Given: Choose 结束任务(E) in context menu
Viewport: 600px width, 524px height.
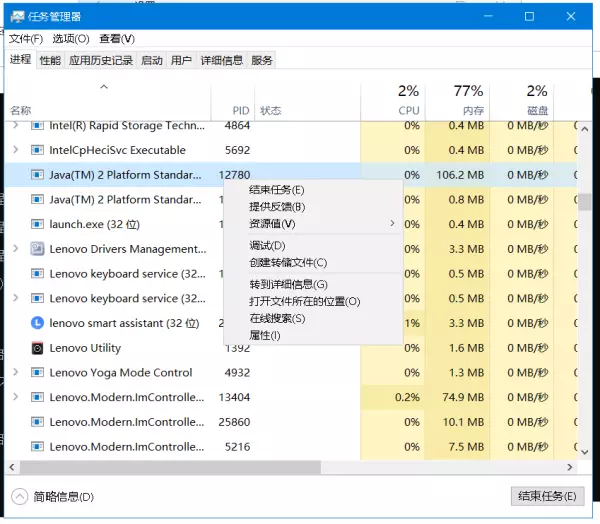Looking at the screenshot, I should point(313,190).
